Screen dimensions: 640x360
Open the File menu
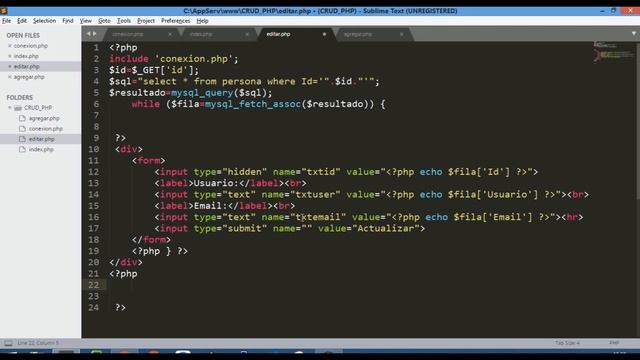[x=7, y=21]
